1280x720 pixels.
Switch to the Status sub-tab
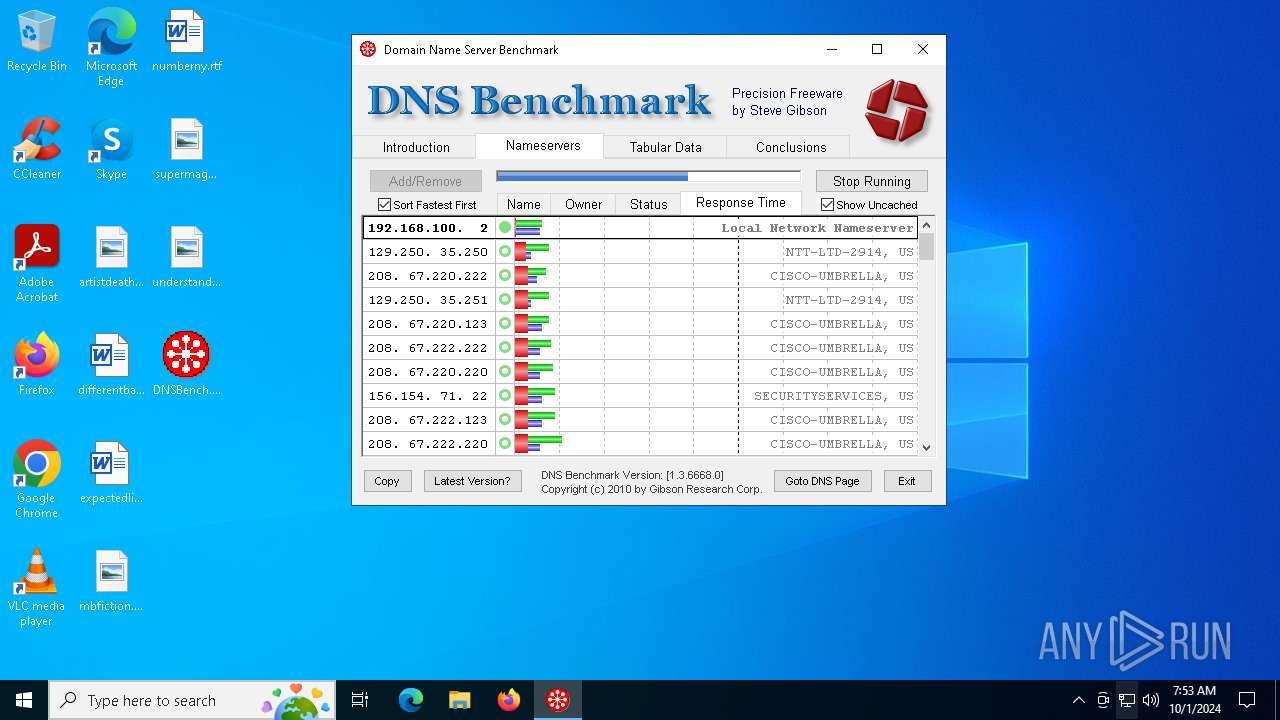point(648,204)
